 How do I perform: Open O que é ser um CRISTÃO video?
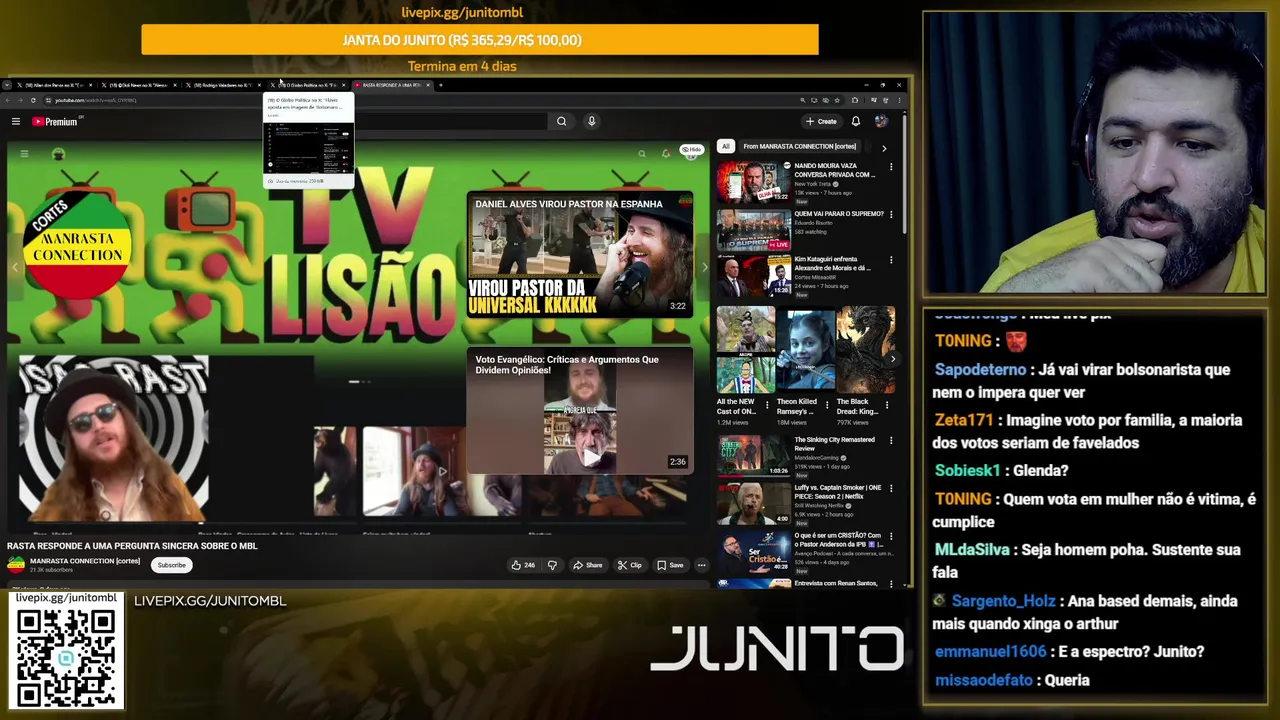point(805,551)
